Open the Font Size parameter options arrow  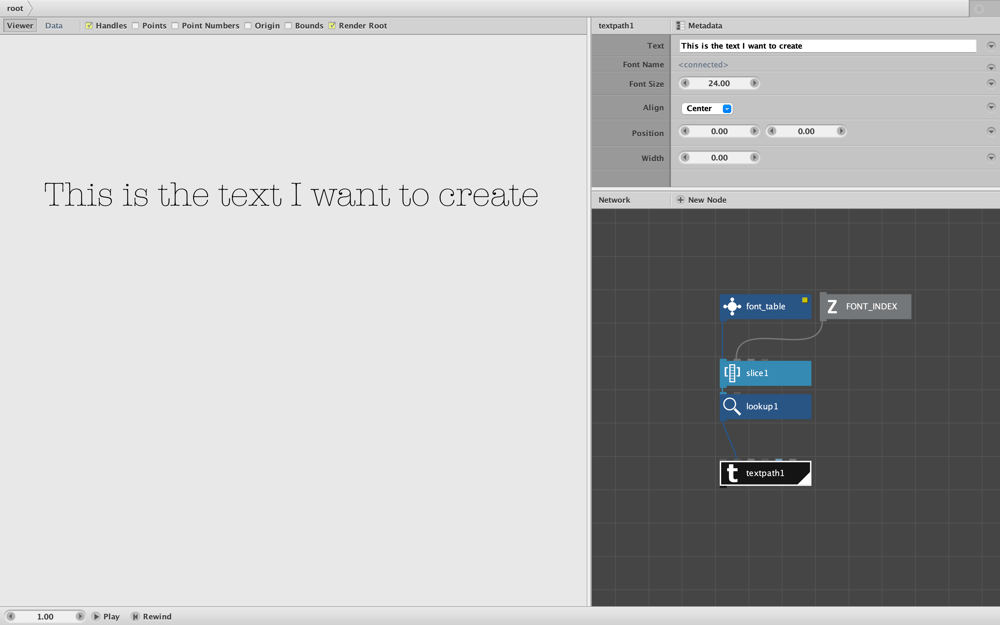coord(990,83)
